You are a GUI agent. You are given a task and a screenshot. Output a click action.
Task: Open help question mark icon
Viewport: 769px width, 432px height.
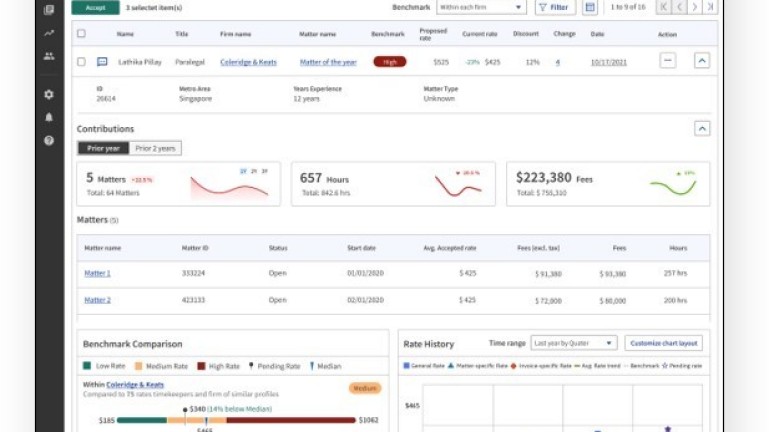tap(49, 141)
